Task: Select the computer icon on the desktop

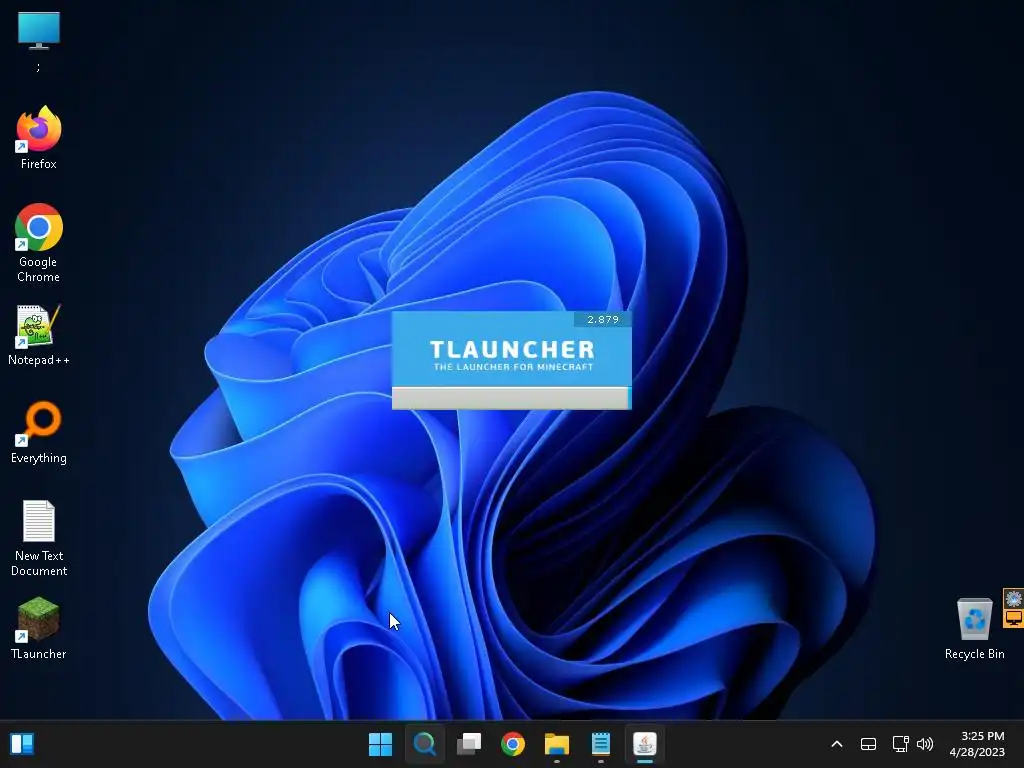Action: click(39, 31)
